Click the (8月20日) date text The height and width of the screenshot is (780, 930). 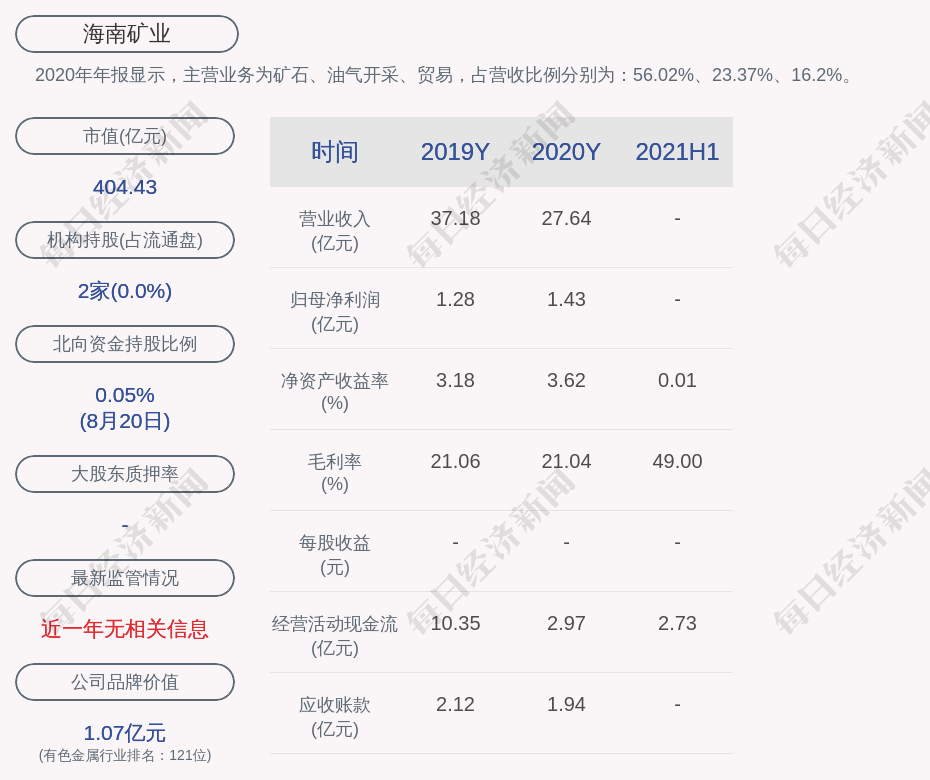point(125,421)
